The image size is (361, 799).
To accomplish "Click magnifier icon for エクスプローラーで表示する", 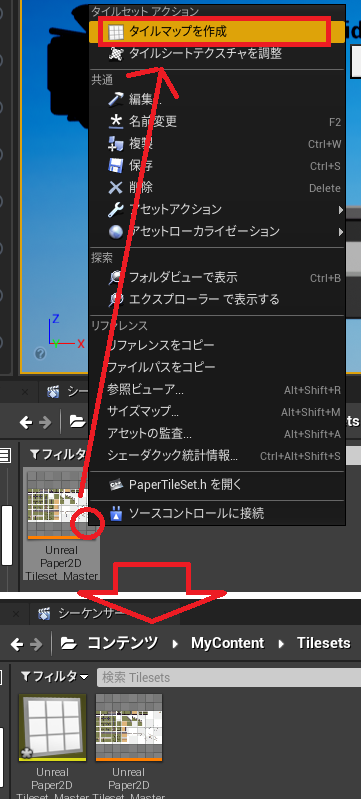I will [116, 300].
